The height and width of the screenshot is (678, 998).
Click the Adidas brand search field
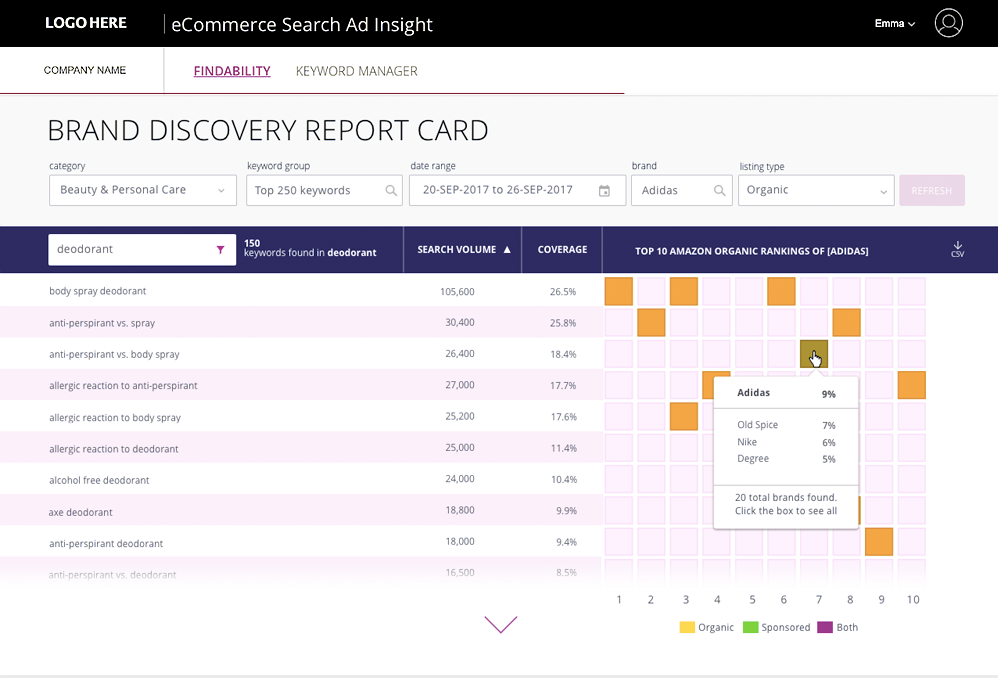(x=681, y=190)
